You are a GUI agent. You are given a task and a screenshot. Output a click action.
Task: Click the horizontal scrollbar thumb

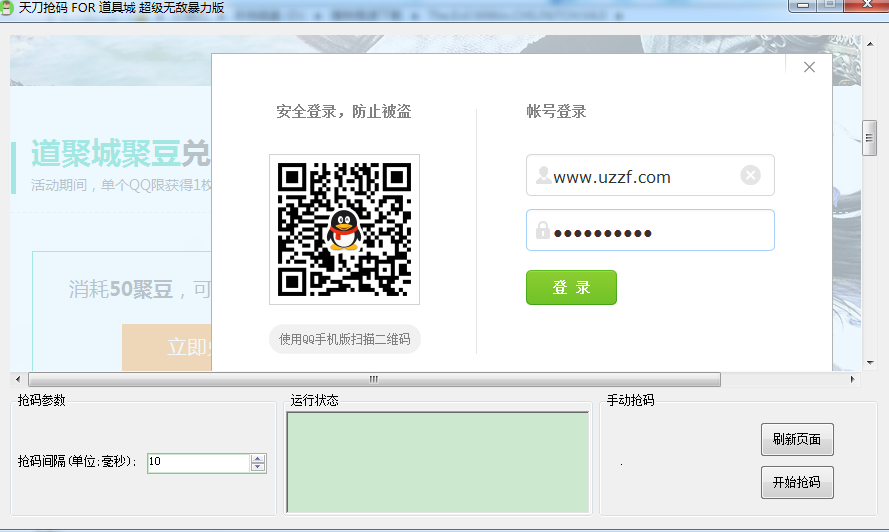point(374,379)
